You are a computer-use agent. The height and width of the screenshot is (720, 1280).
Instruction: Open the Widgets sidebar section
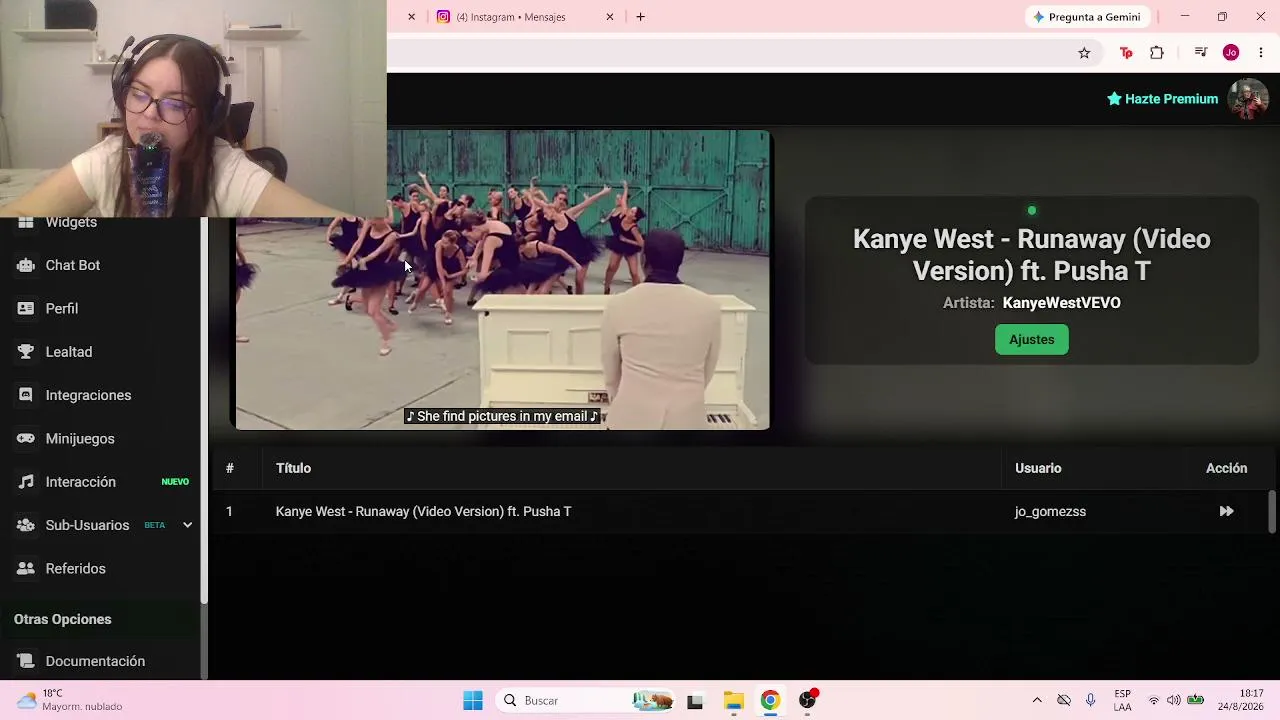71,223
